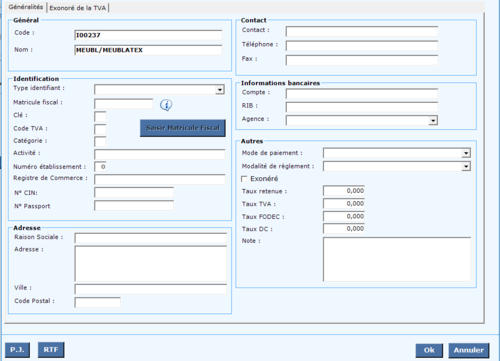The height and width of the screenshot is (361, 500).
Task: Click the Code Postal field
Action: tap(98, 302)
